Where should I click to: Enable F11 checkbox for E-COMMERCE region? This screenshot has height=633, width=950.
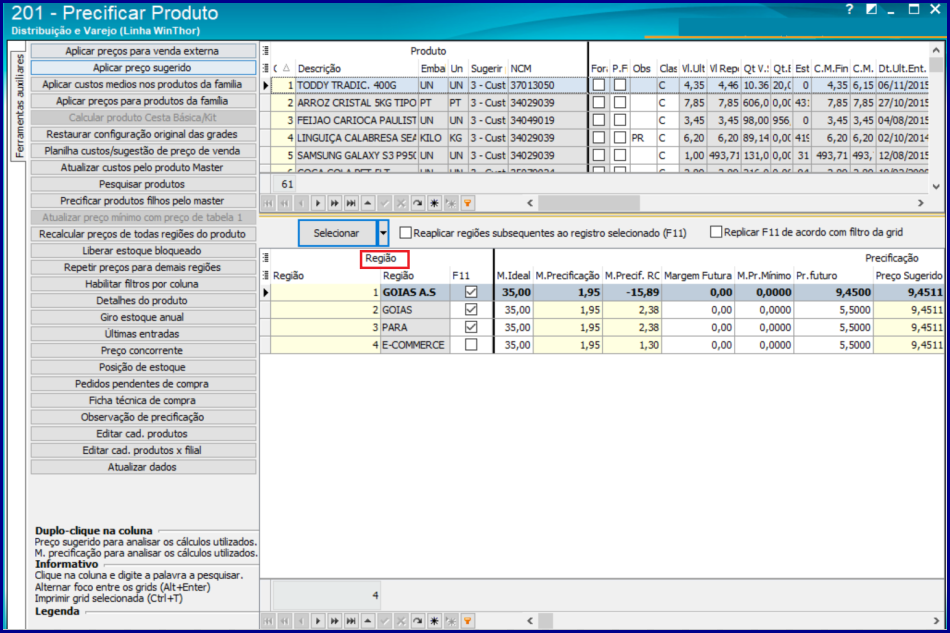point(471,345)
